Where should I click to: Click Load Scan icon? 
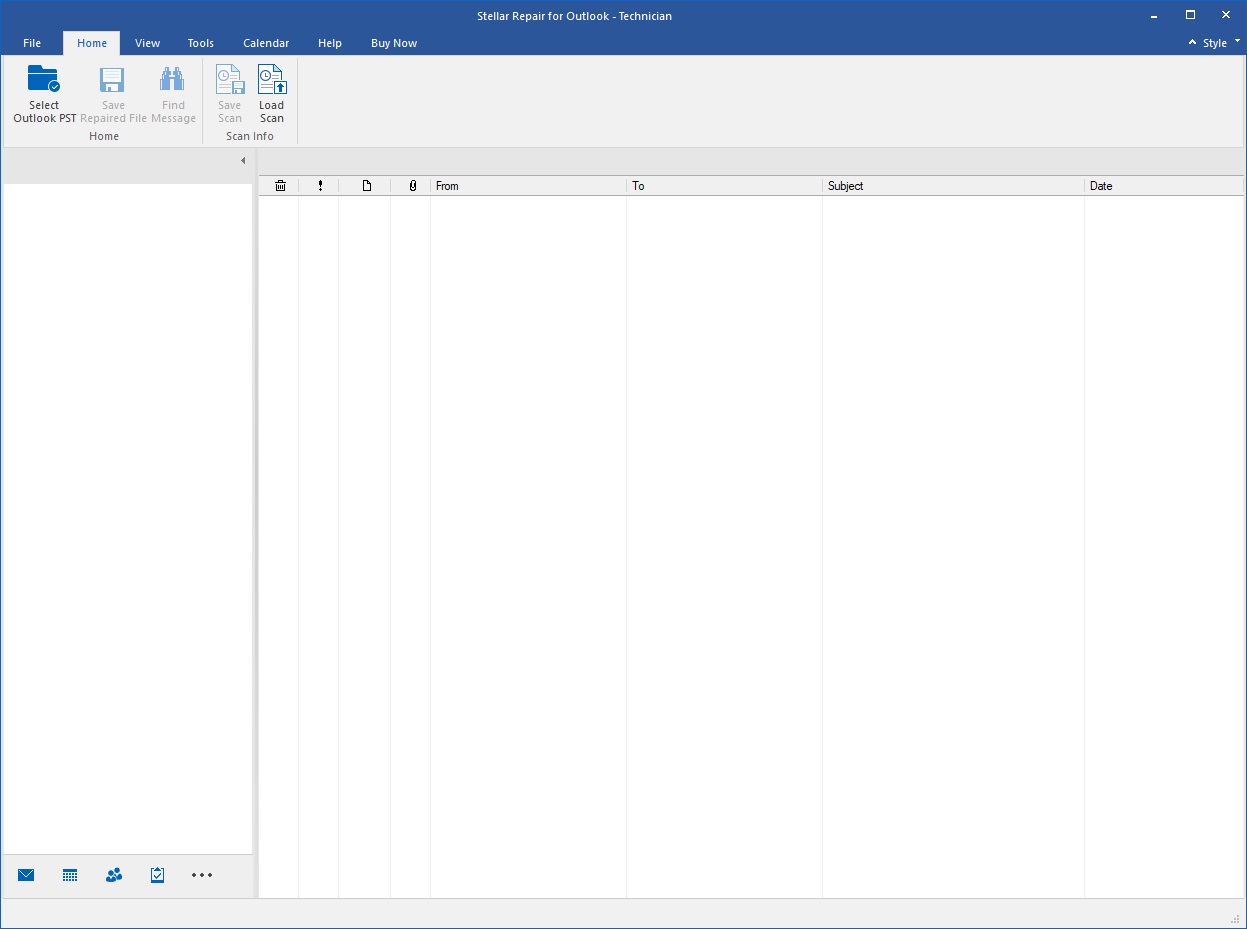(x=271, y=79)
